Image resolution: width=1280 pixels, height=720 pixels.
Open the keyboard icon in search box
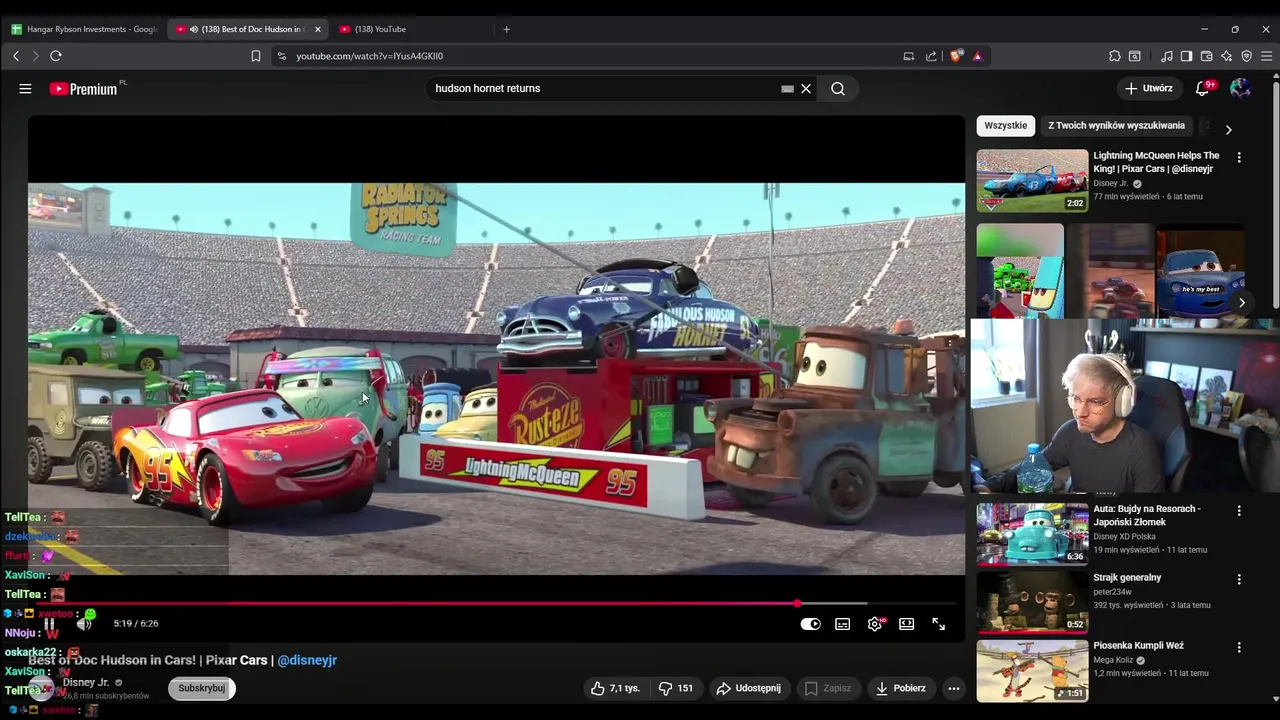tap(788, 89)
